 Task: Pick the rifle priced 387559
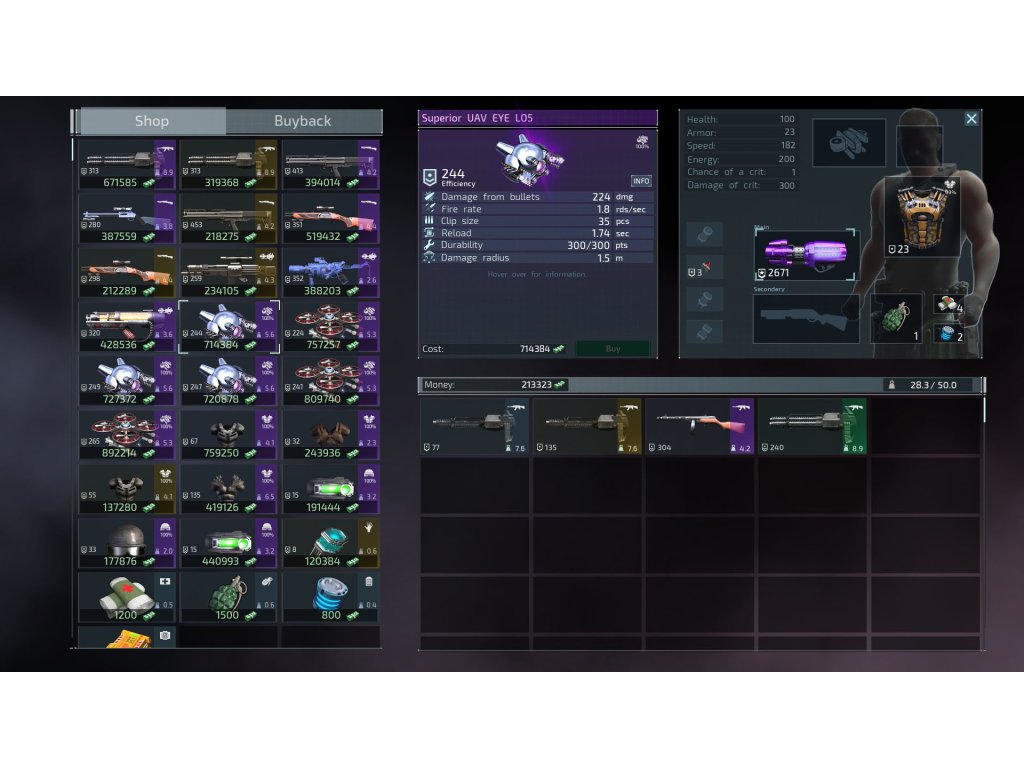(x=127, y=219)
